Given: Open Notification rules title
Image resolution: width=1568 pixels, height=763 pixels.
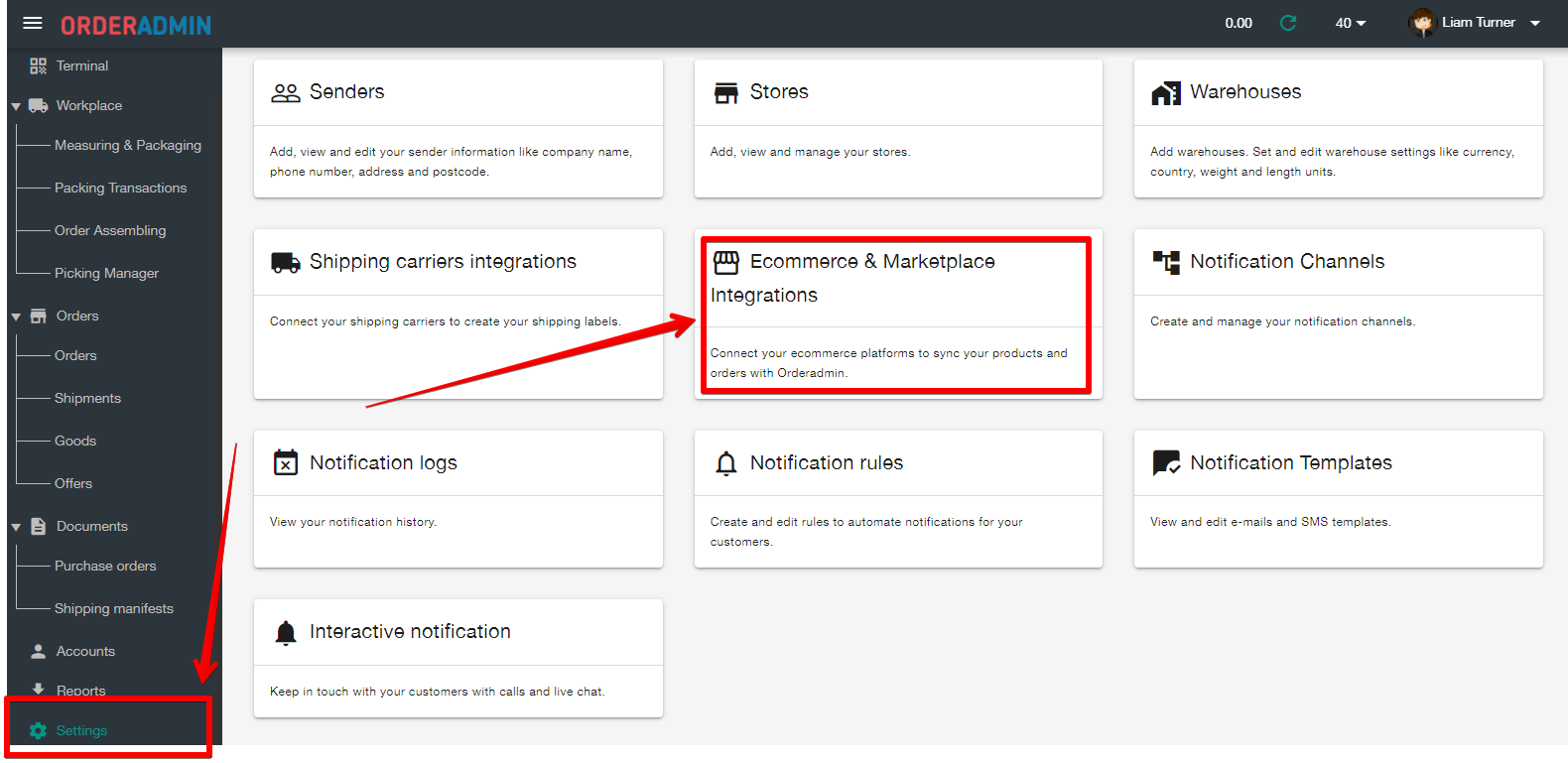Looking at the screenshot, I should click(827, 463).
